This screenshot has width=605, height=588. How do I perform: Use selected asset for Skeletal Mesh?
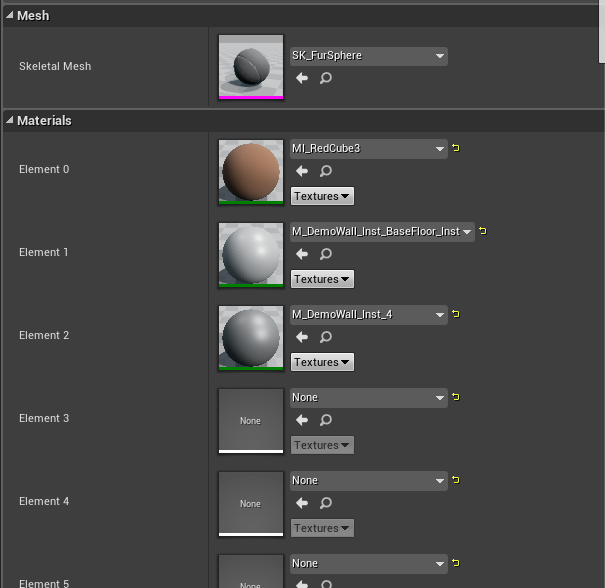click(302, 78)
